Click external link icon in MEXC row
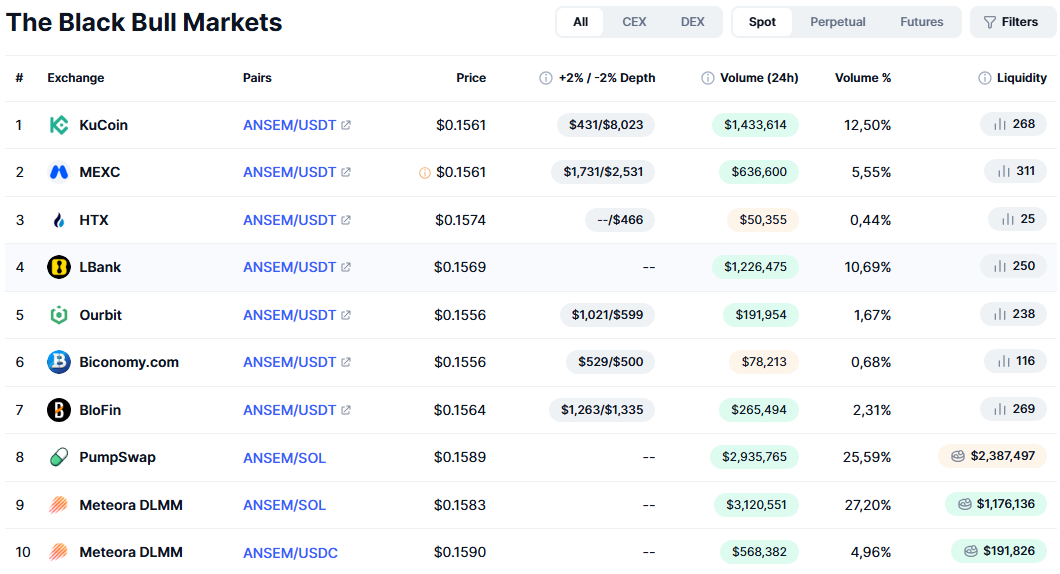1060x574 pixels. click(x=345, y=172)
